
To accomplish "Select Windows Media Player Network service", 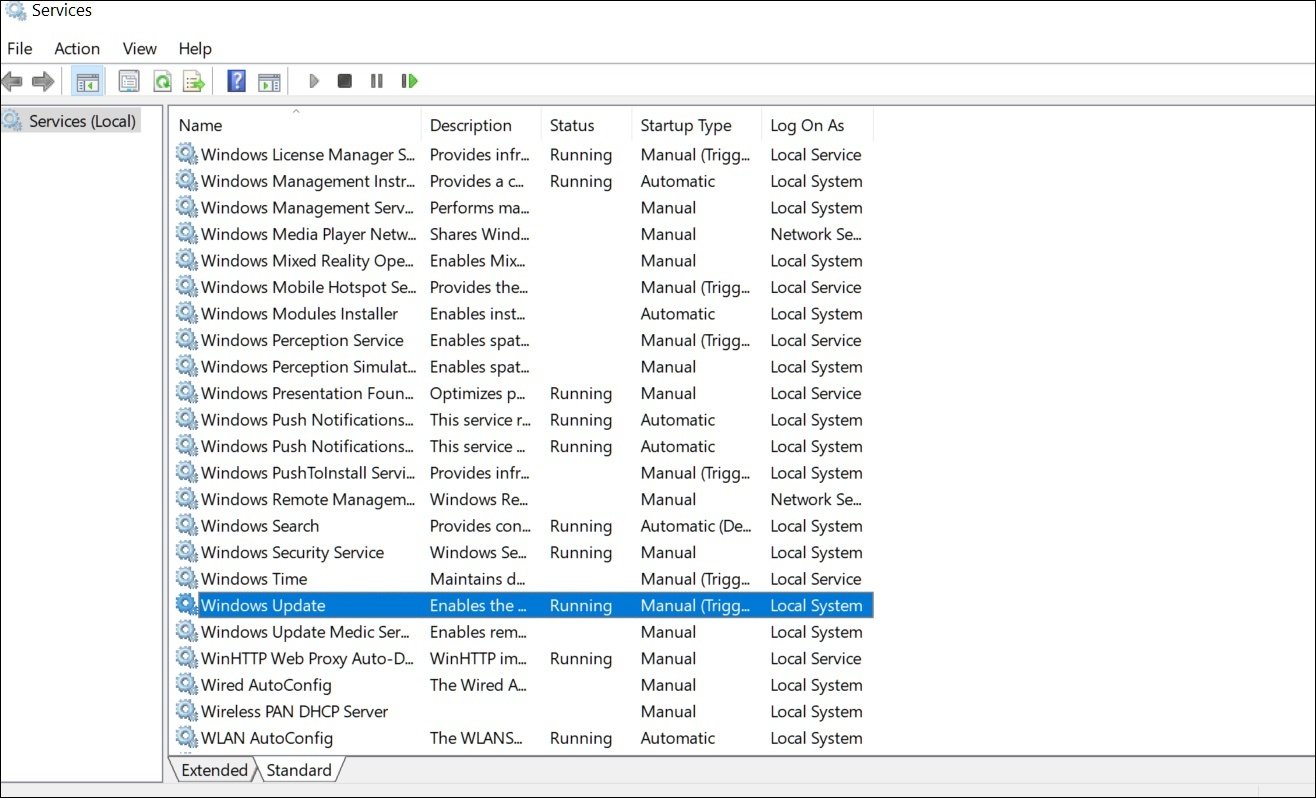I will [309, 234].
